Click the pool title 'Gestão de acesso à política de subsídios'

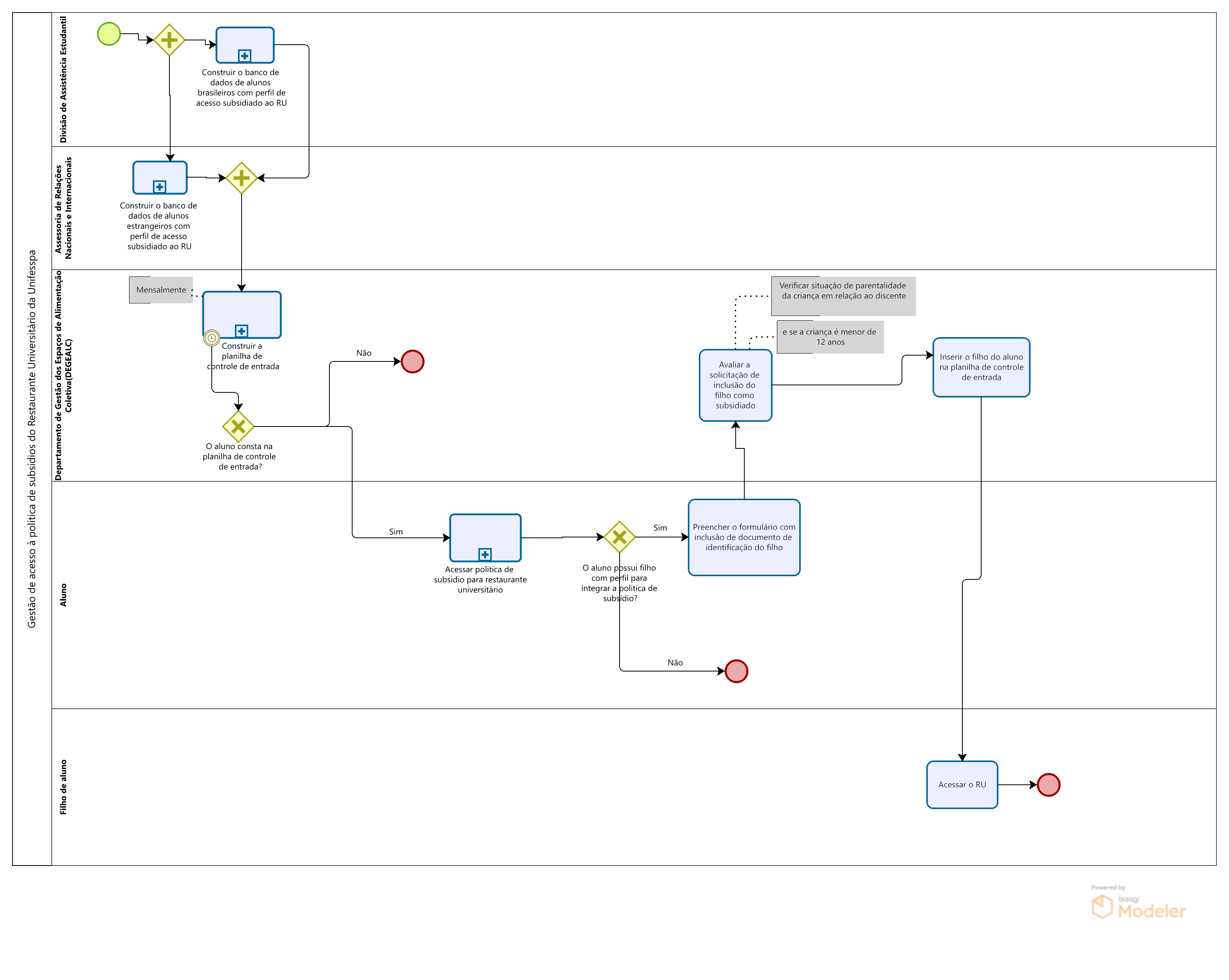32,439
